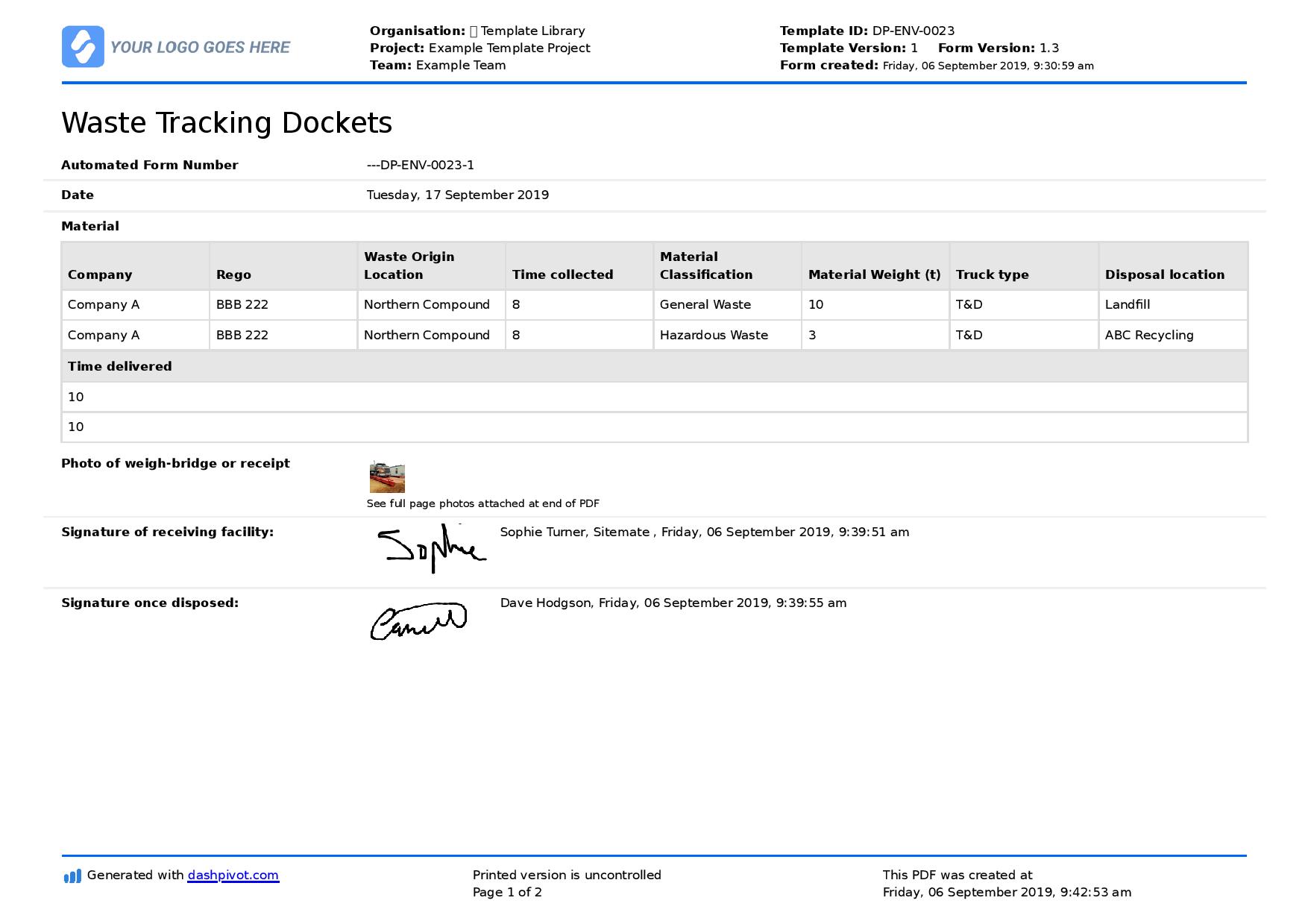Click the dashpivot bar chart icon in footer
The height and width of the screenshot is (924, 1308).
pos(72,876)
